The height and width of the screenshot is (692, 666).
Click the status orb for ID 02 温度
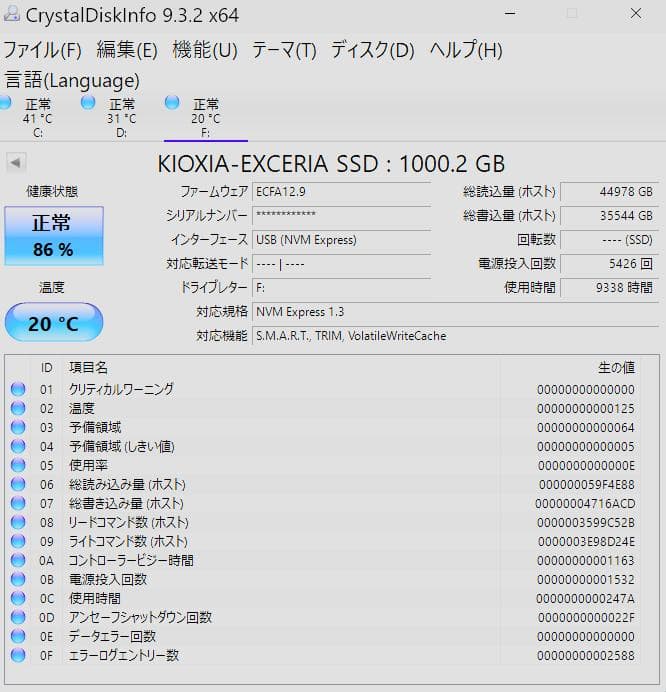tap(18, 408)
